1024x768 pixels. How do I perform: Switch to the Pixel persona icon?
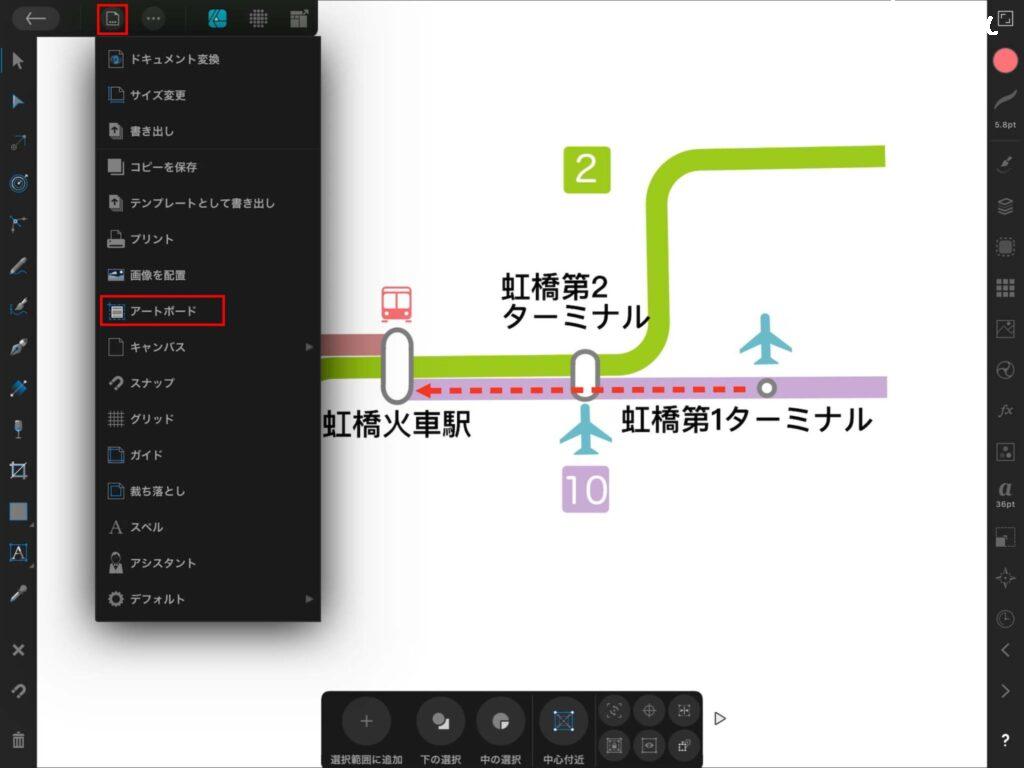pyautogui.click(x=258, y=18)
